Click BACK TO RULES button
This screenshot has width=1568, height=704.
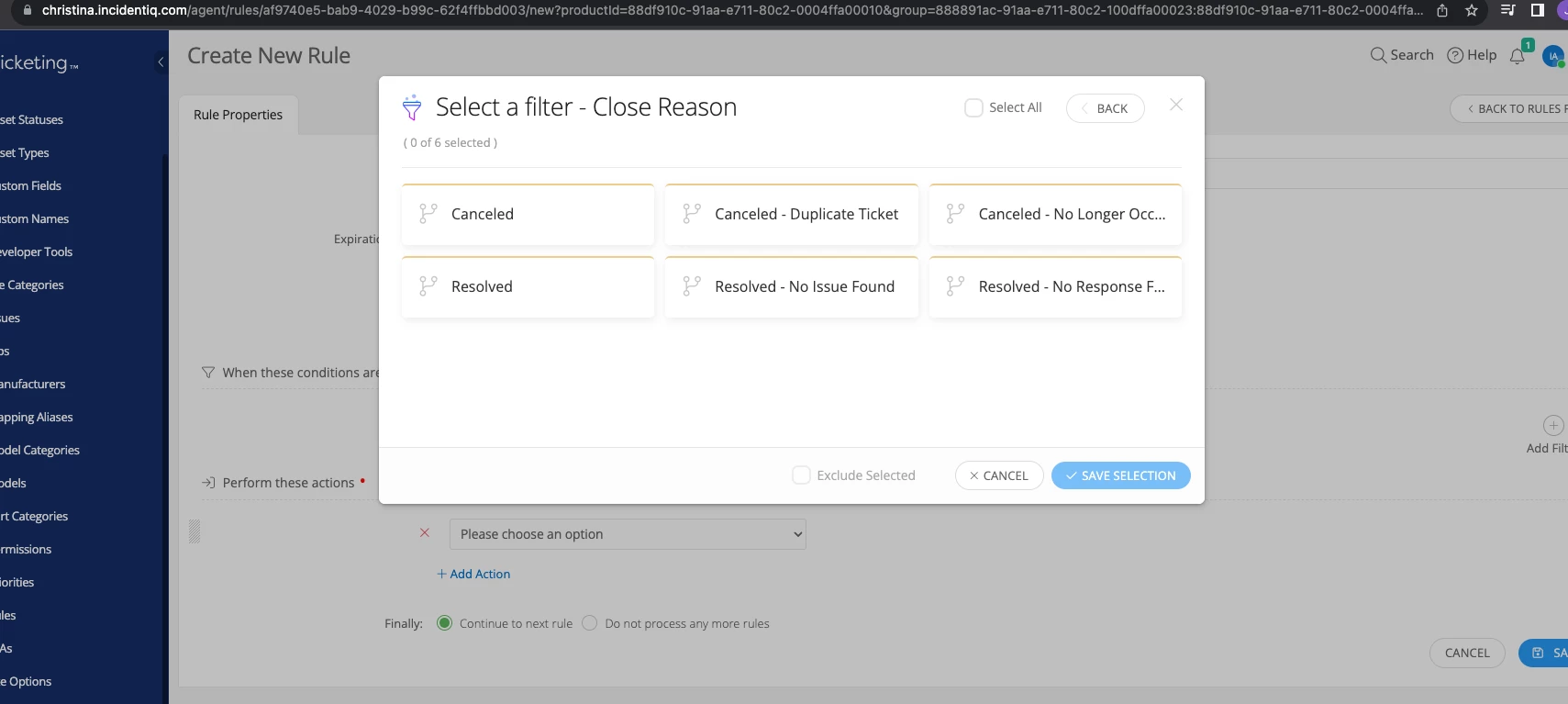click(x=1511, y=108)
